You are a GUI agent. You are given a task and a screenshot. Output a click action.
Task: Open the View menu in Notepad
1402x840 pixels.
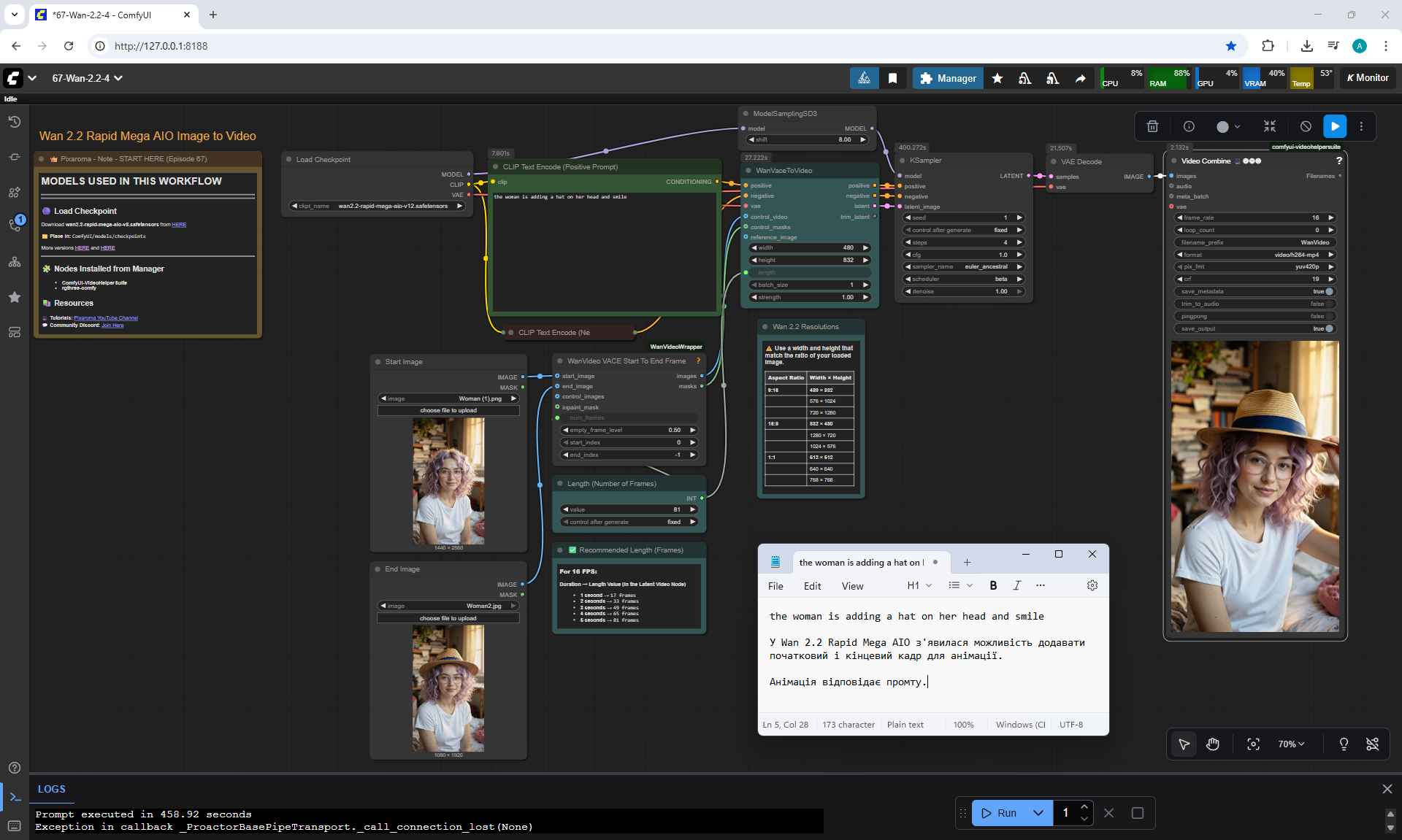coord(852,586)
